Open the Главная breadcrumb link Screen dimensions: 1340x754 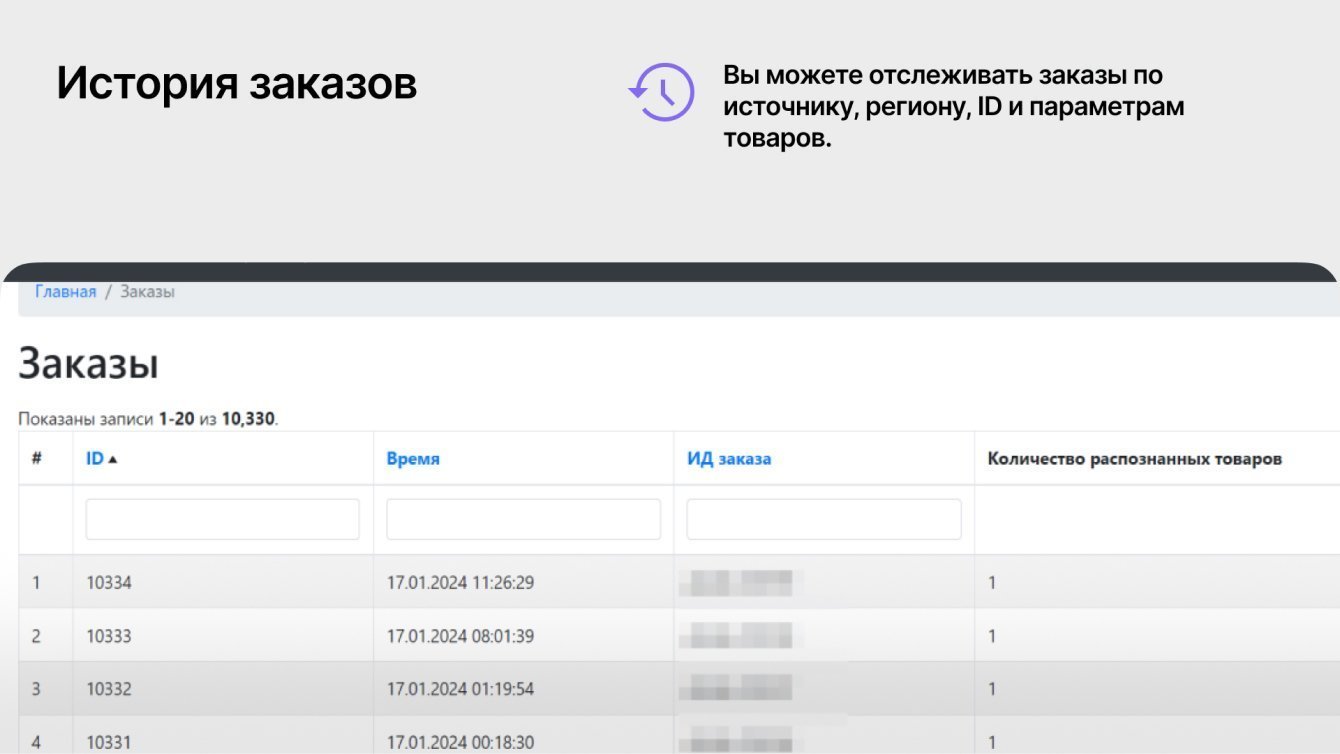(x=66, y=292)
